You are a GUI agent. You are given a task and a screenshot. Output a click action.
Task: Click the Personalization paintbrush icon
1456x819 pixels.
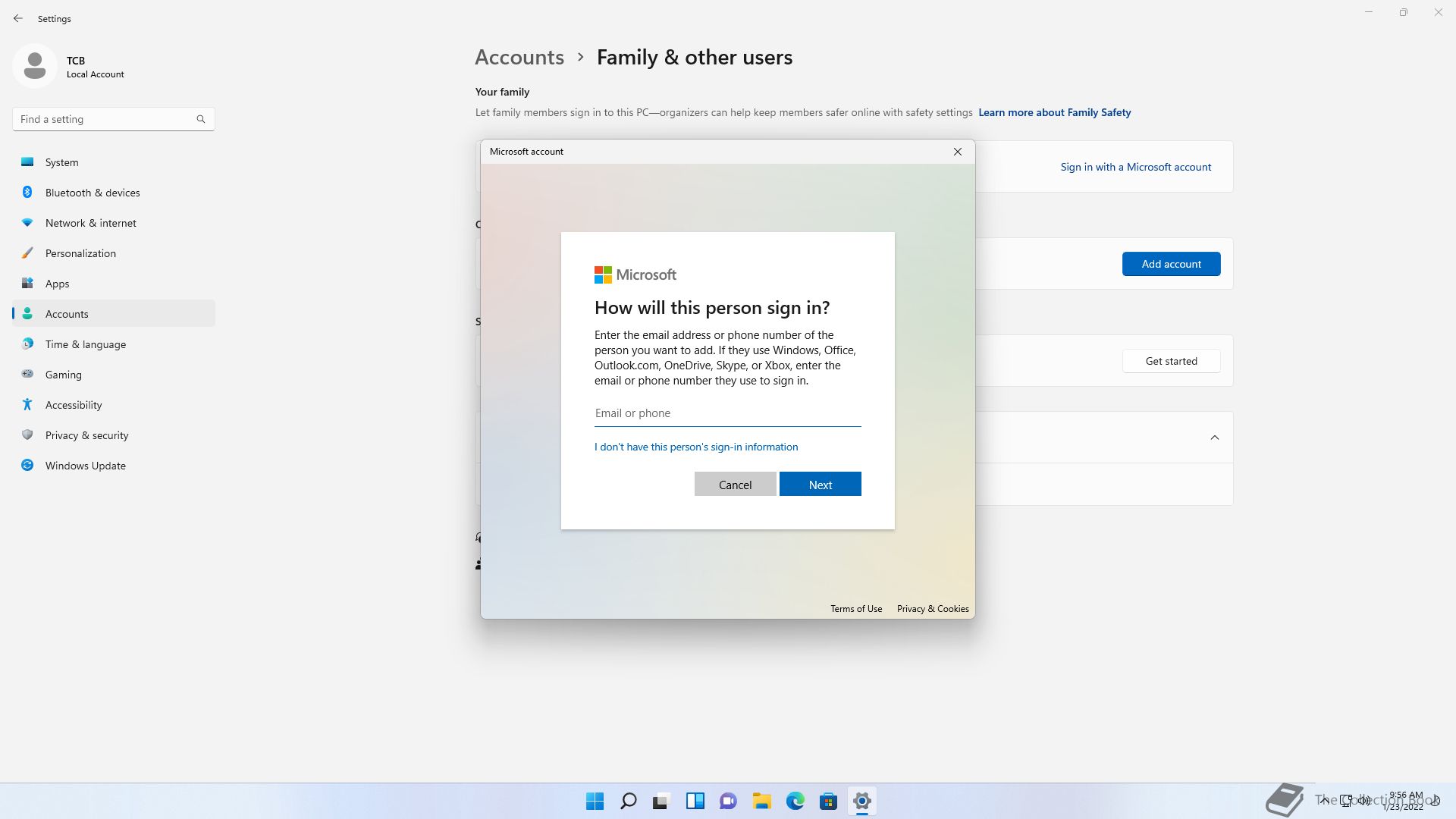pos(27,253)
